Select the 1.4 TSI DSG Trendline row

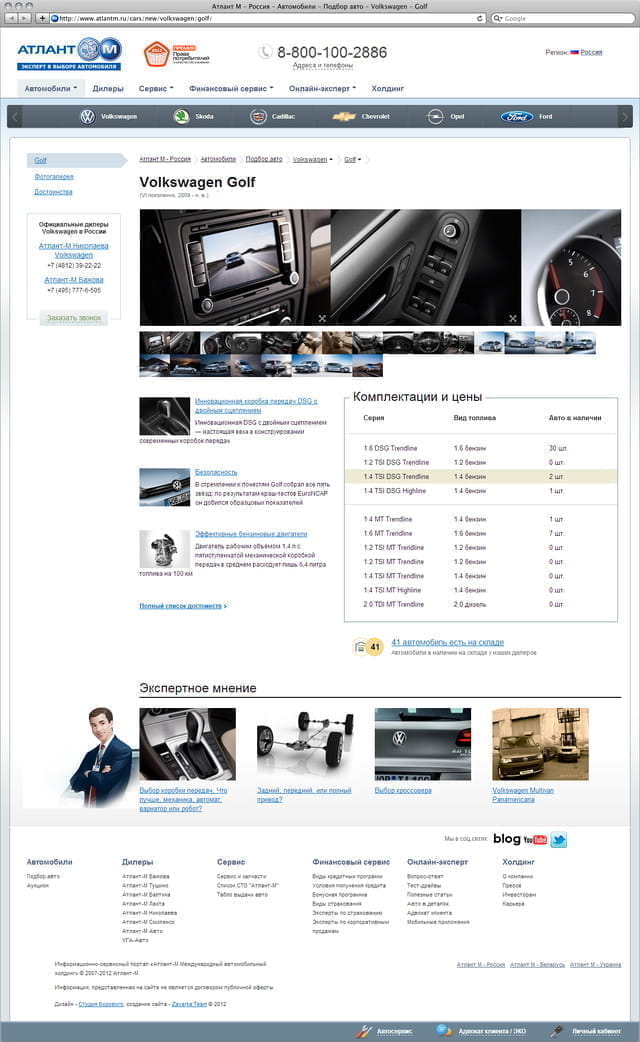click(480, 476)
